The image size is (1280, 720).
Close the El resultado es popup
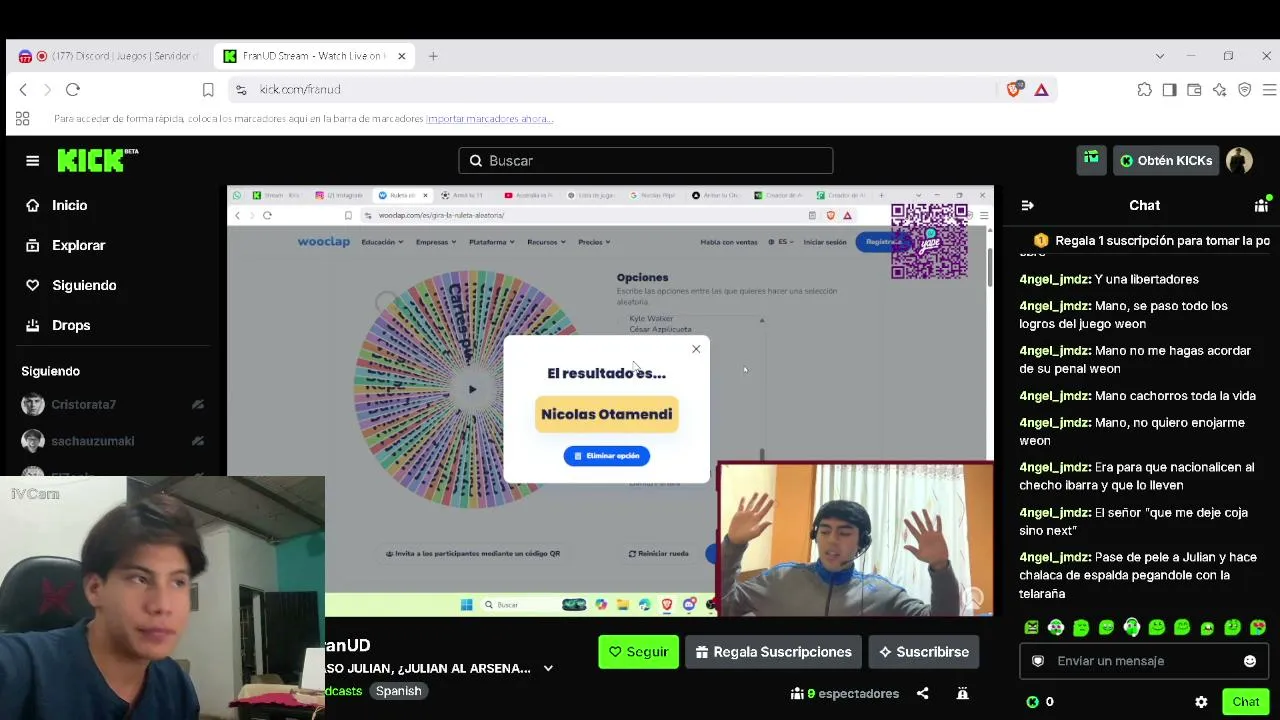click(x=696, y=349)
